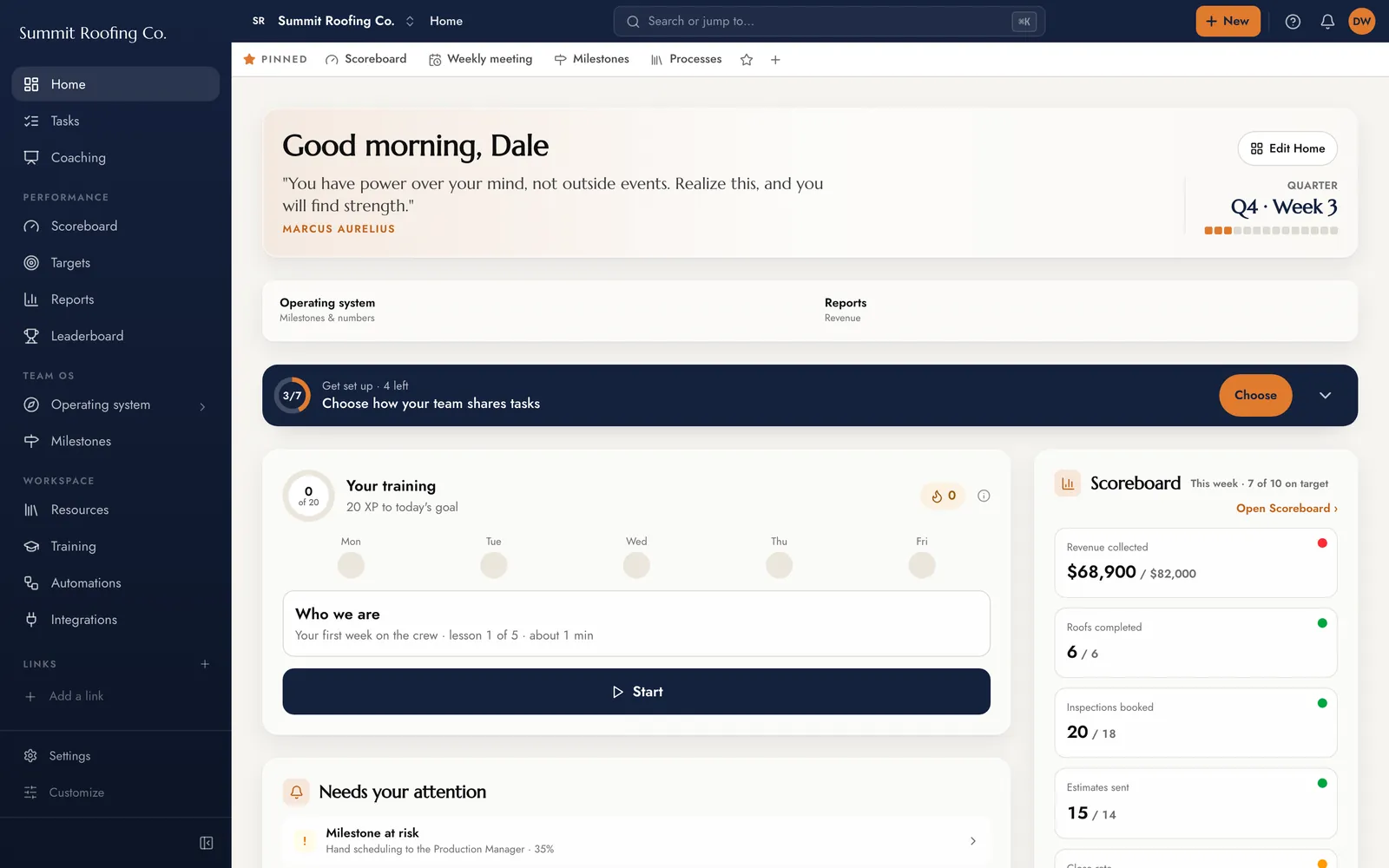Screen dimensions: 1389x868
Task: Expand the Get set up checklist chevron
Action: (x=1325, y=395)
